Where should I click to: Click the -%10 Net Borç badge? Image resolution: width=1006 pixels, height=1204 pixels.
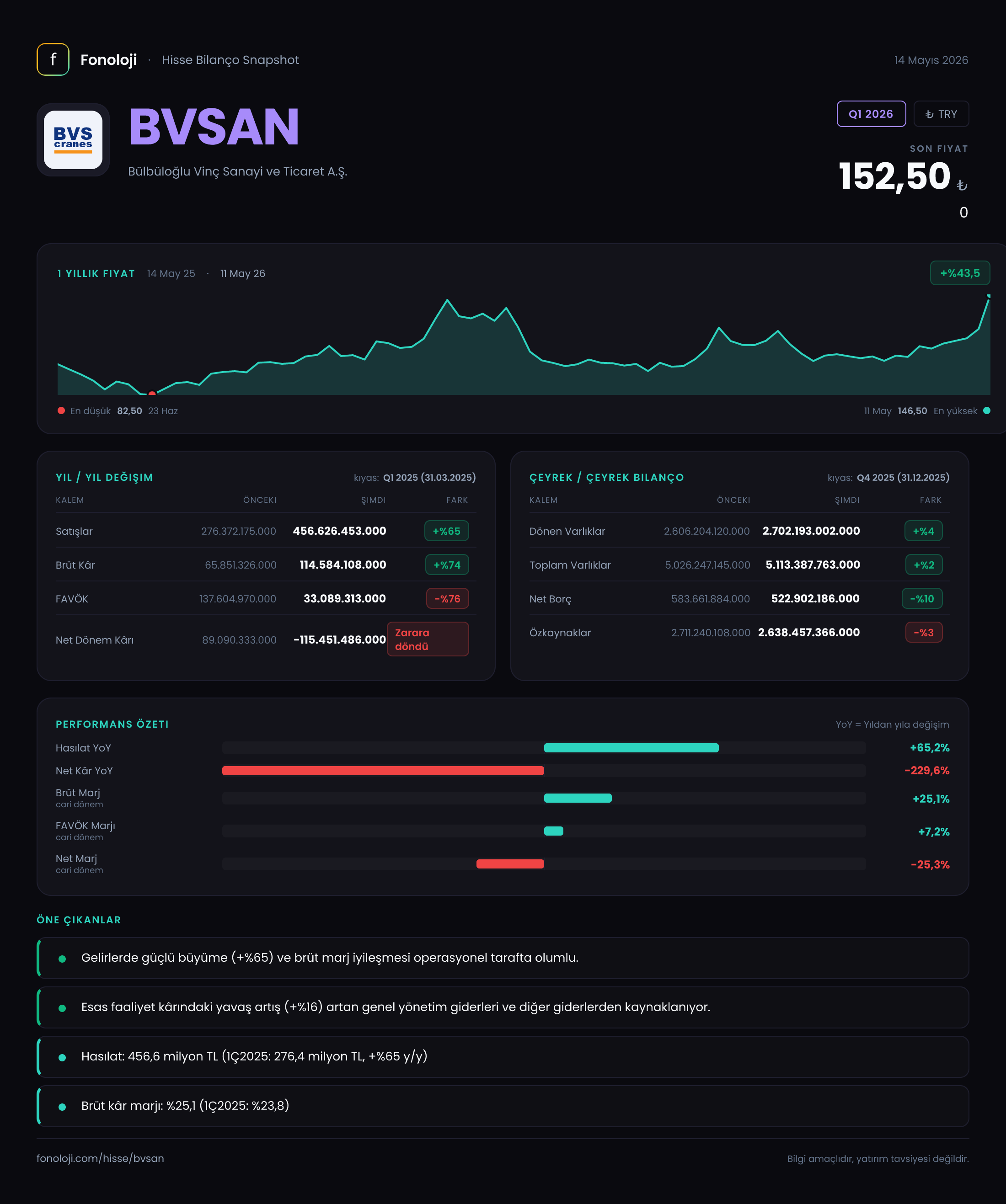pyautogui.click(x=922, y=598)
